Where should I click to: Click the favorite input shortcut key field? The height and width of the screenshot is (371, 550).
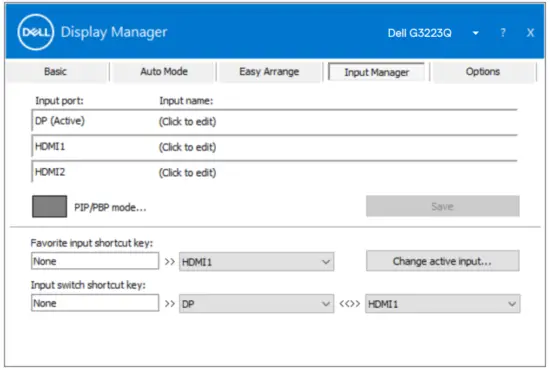pyautogui.click(x=95, y=261)
